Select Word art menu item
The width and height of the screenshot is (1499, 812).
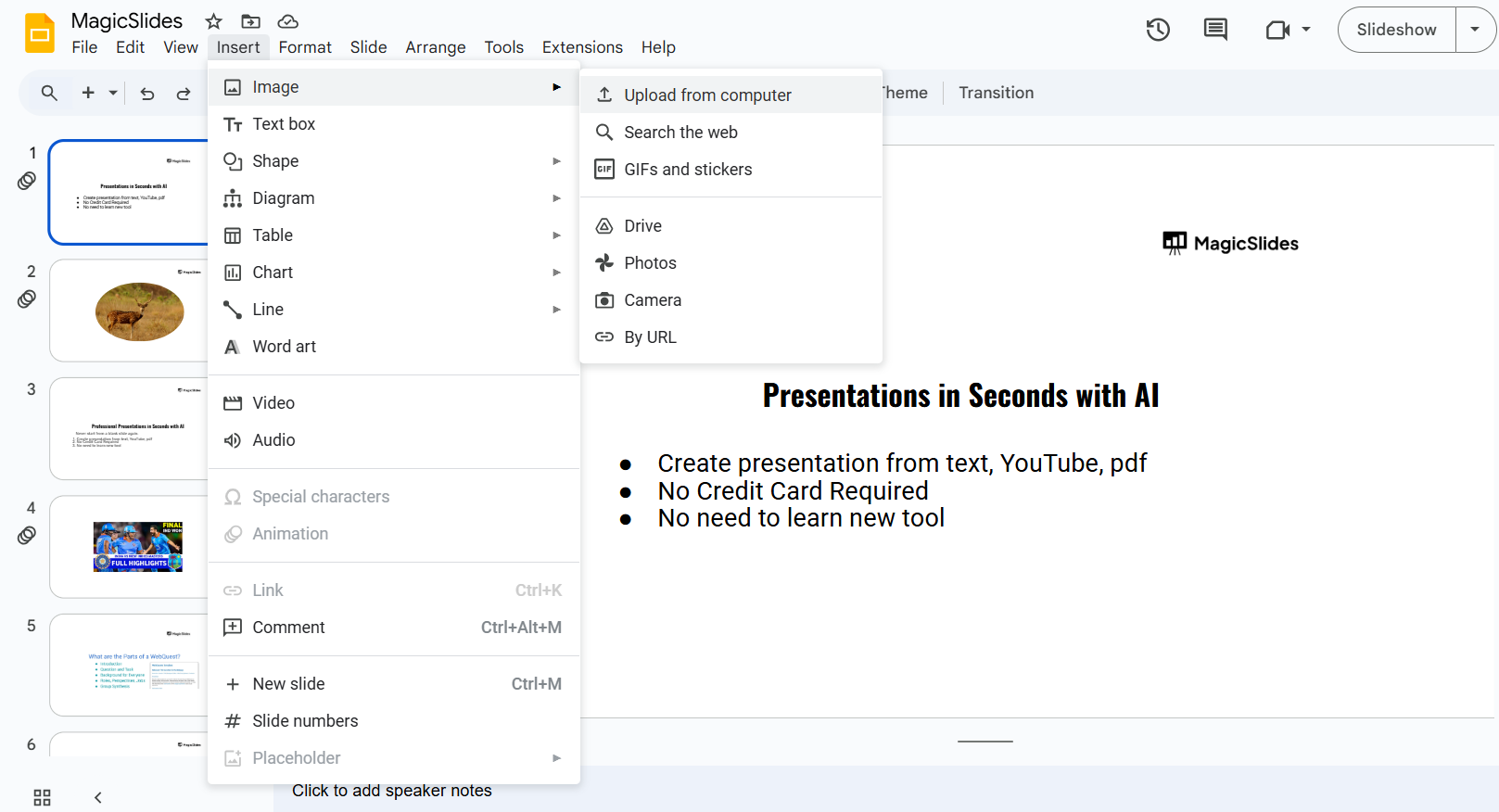click(x=394, y=347)
